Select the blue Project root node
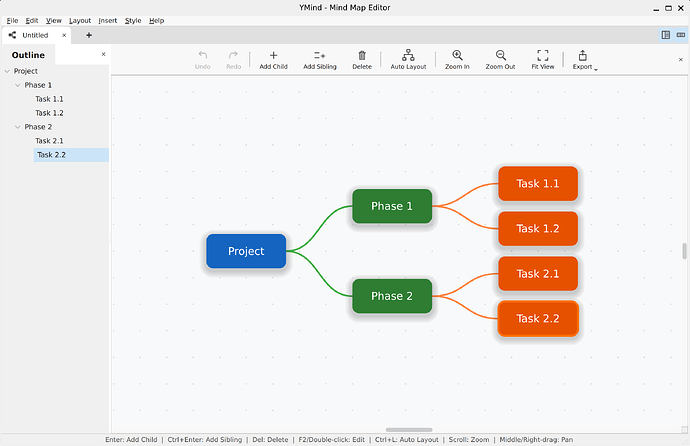This screenshot has width=690, height=446. click(x=246, y=251)
